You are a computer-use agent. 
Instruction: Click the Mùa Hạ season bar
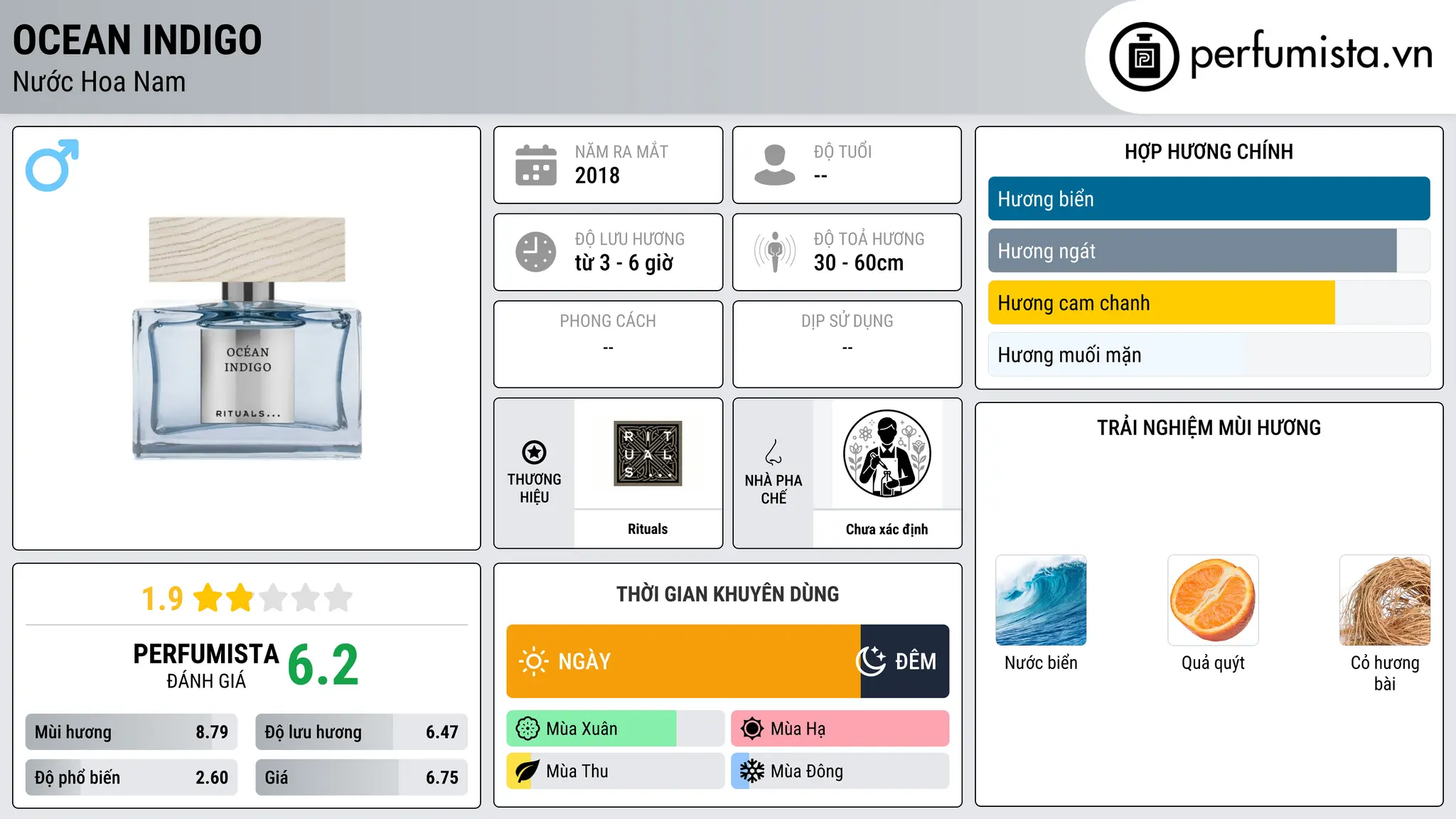click(840, 729)
